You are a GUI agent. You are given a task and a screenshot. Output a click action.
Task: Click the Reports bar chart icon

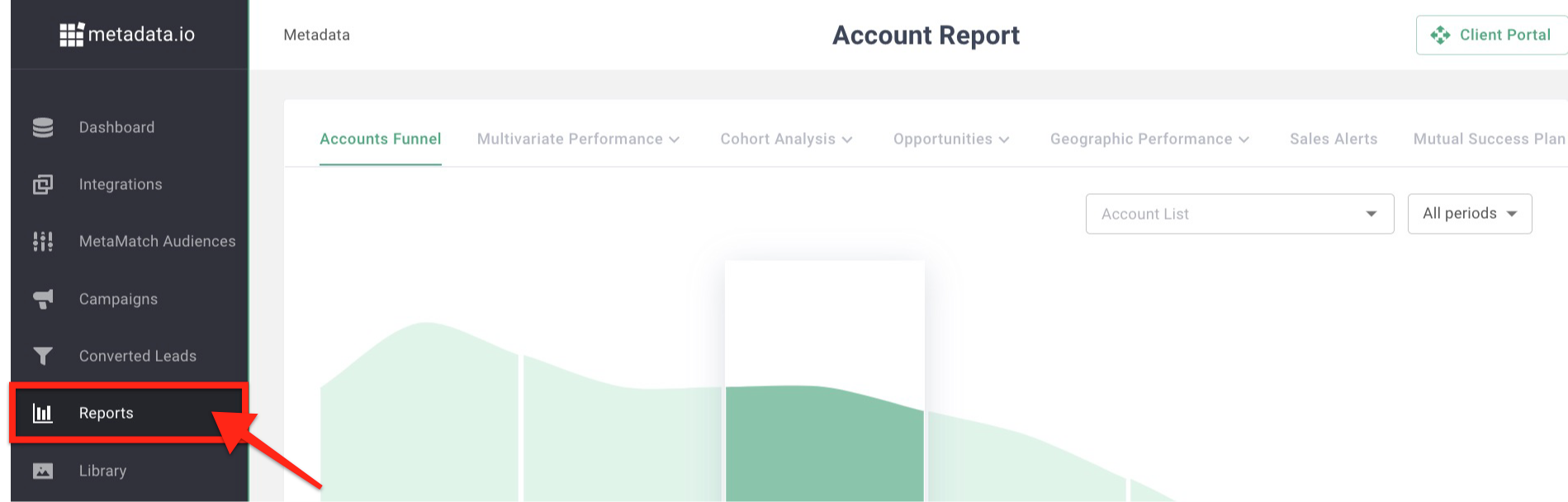click(x=43, y=413)
